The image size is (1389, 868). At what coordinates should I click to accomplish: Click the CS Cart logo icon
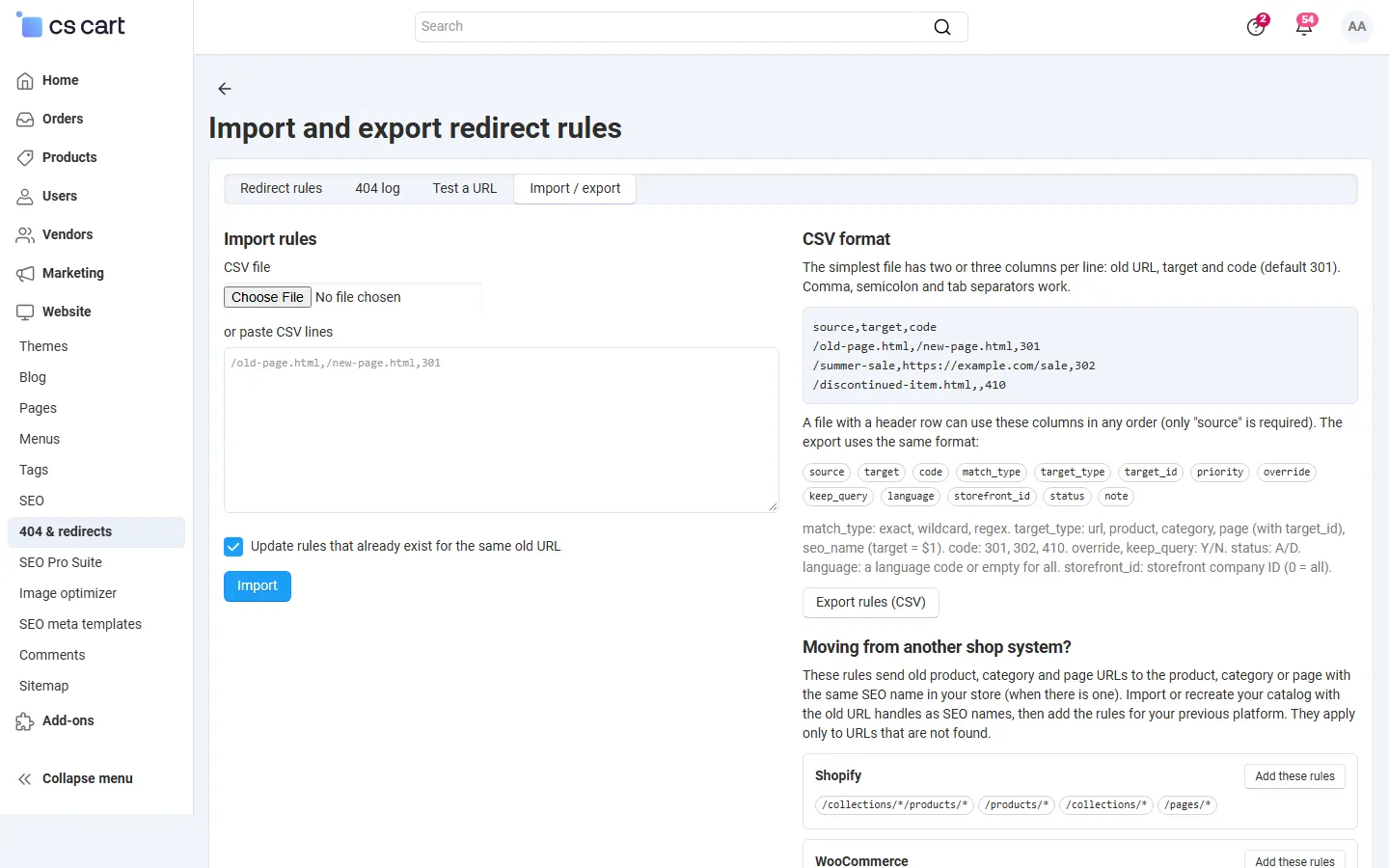[x=30, y=26]
